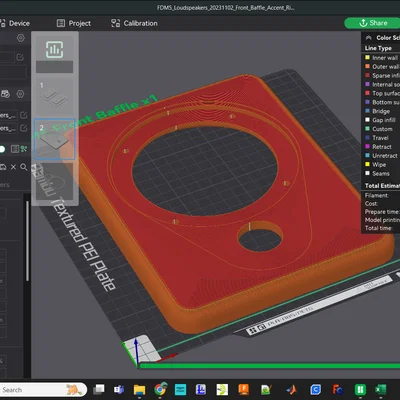Open the teal app icon on taskbar
This screenshot has width=400, height=400.
tap(180, 389)
